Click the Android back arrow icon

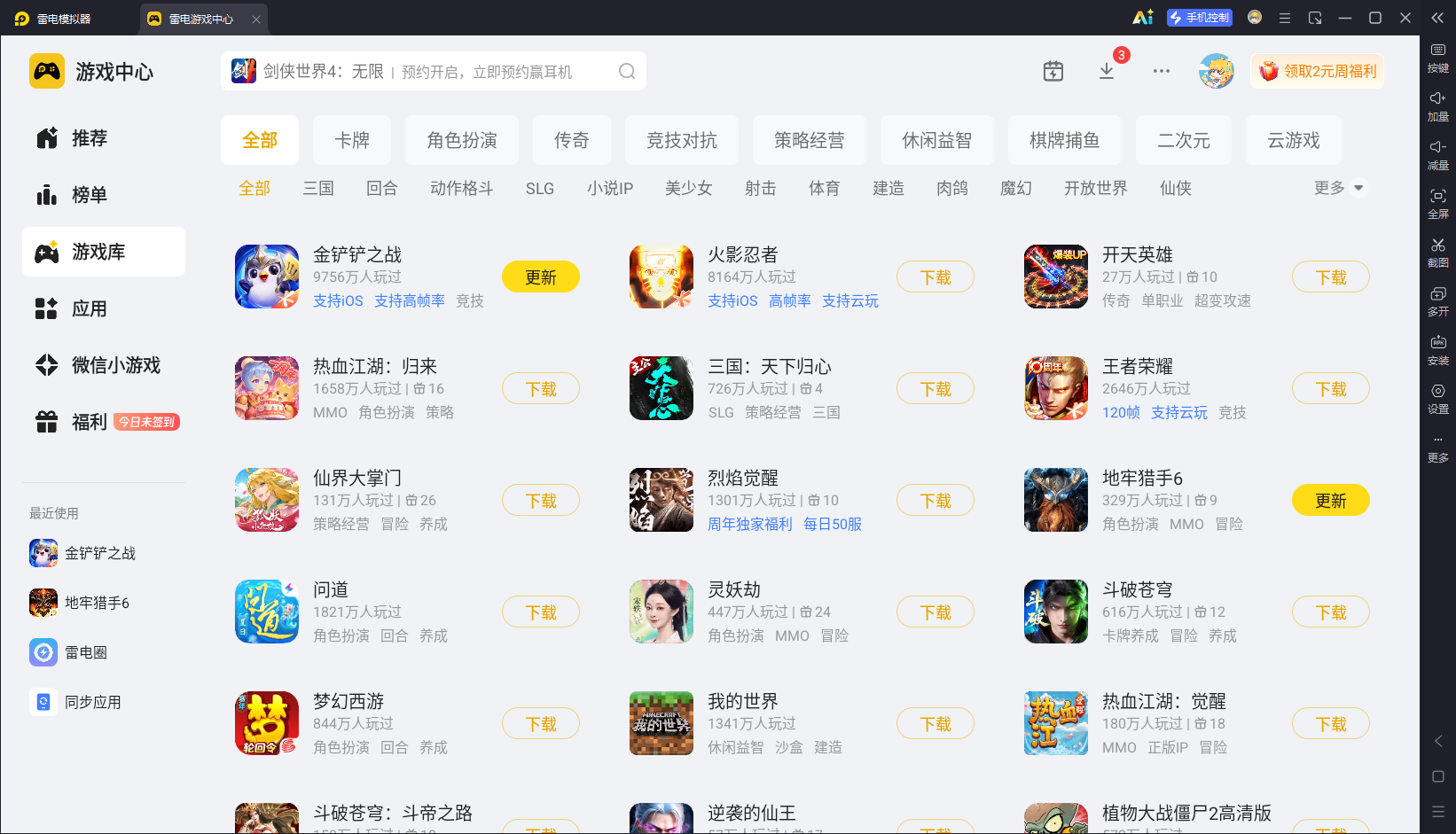1438,741
